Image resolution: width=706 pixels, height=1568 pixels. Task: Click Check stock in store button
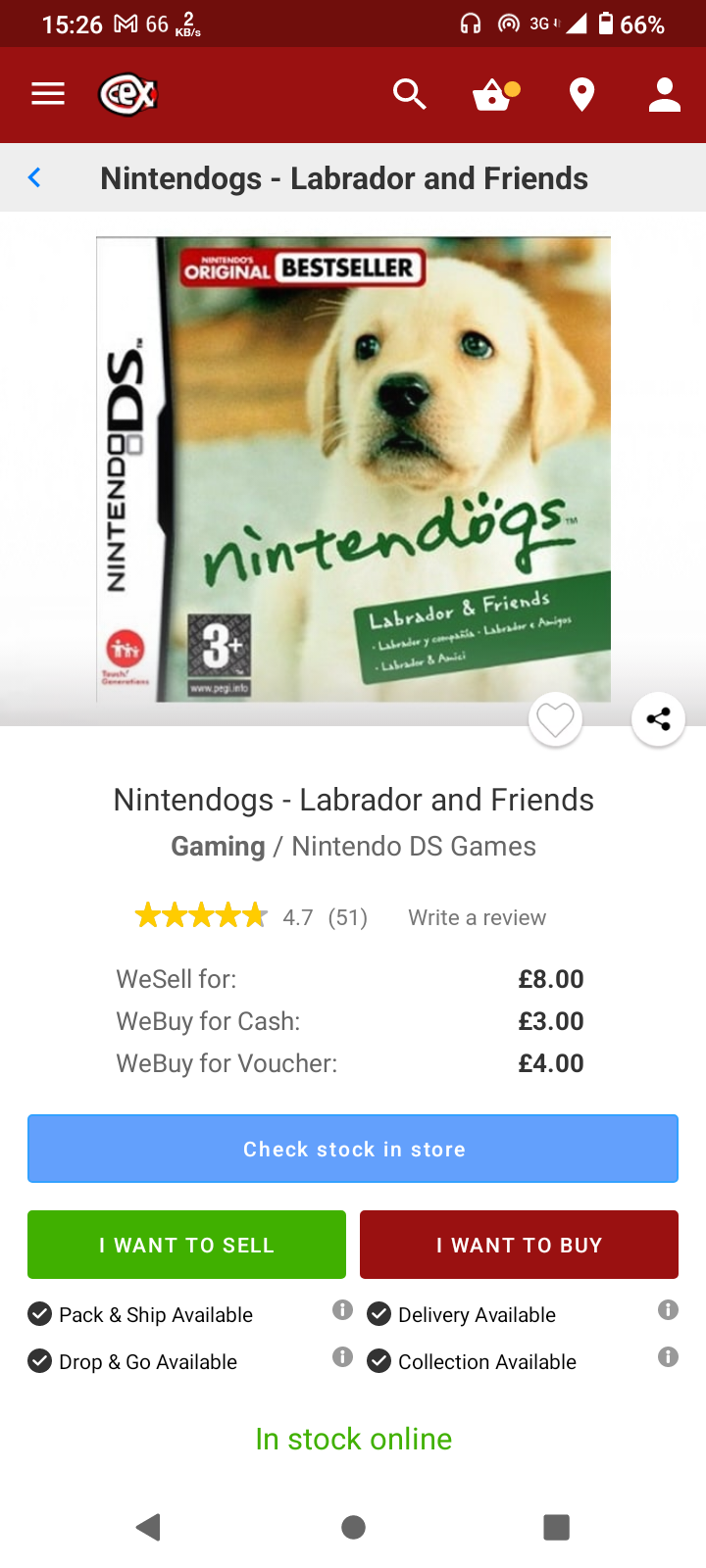coord(353,1149)
